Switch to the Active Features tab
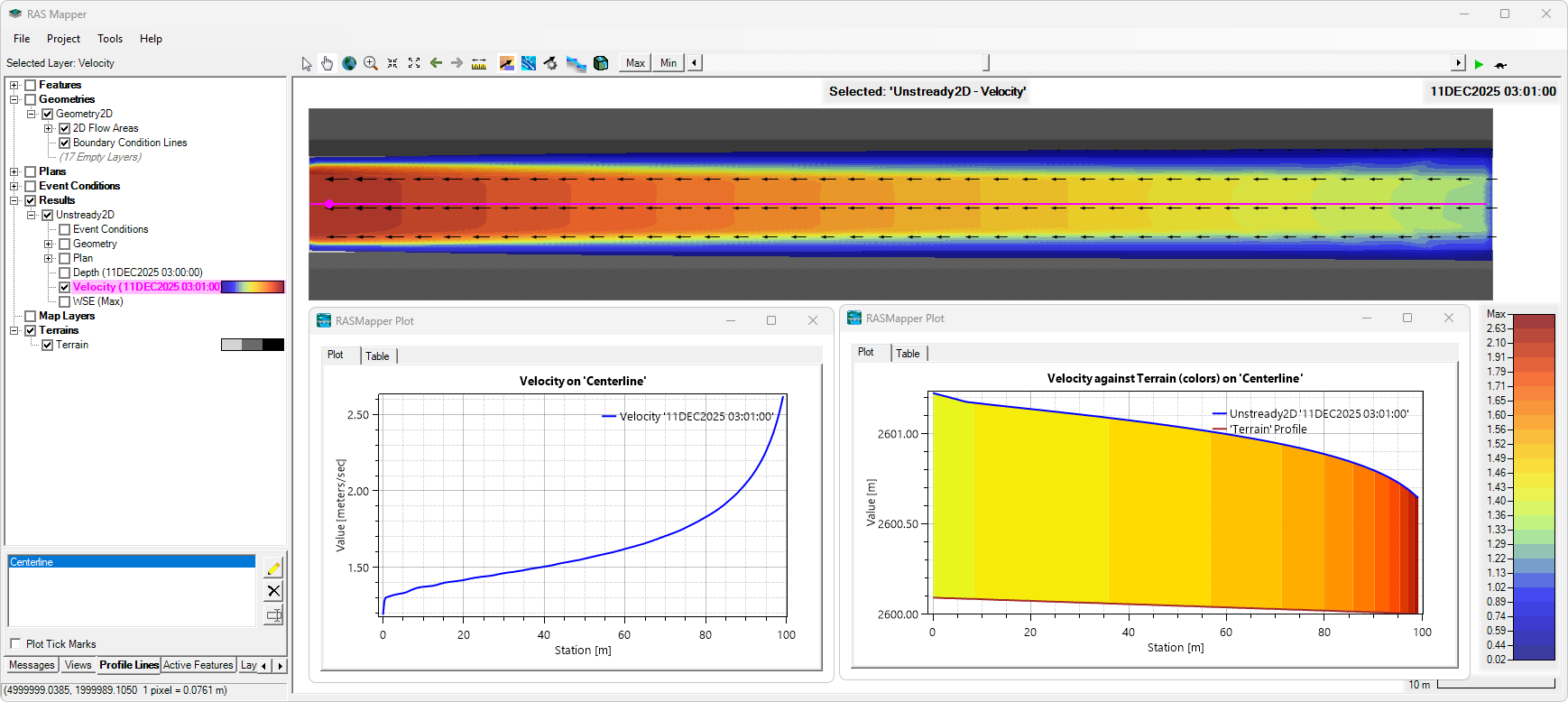This screenshot has width=1568, height=702. tap(198, 665)
